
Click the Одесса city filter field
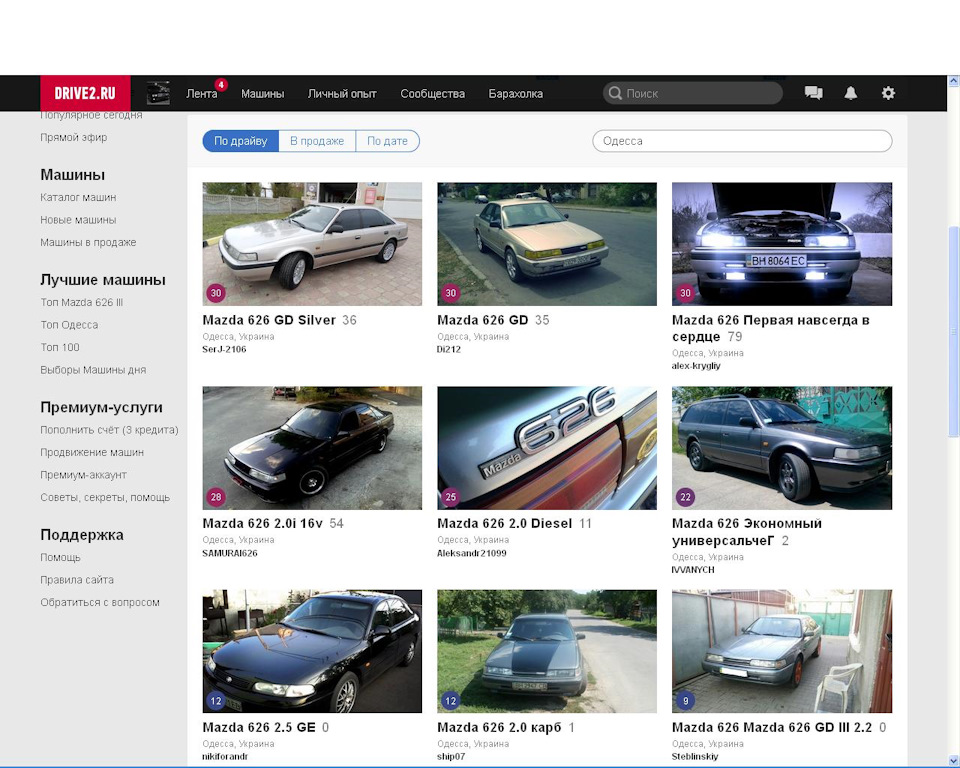coord(742,141)
